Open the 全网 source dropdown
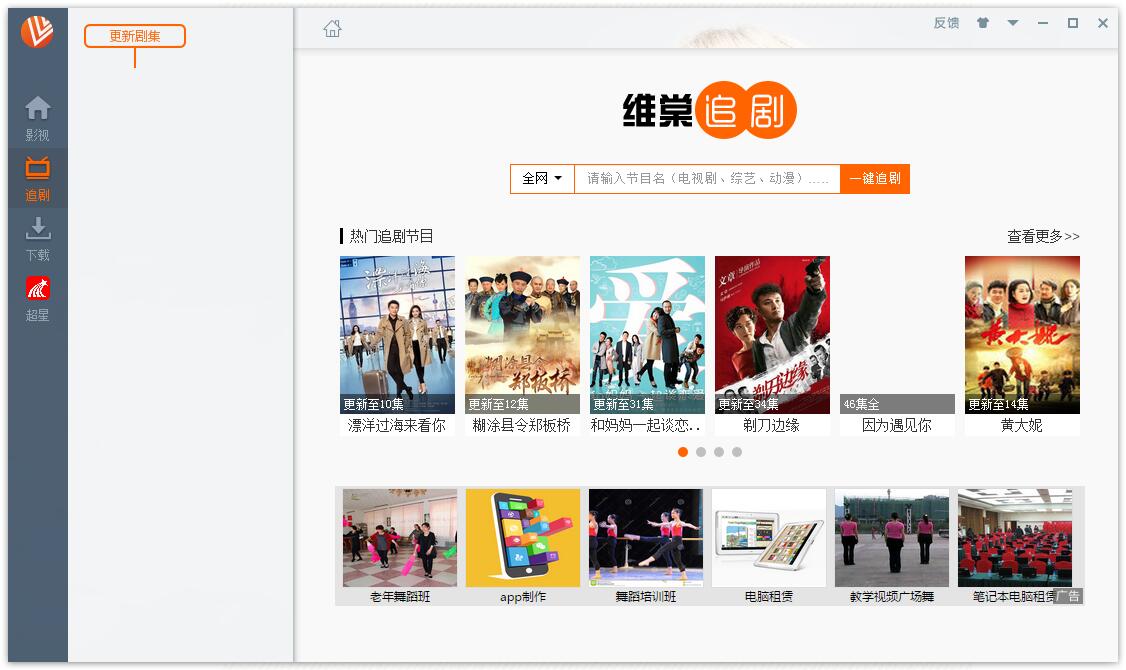This screenshot has height=670, width=1126. coord(541,177)
